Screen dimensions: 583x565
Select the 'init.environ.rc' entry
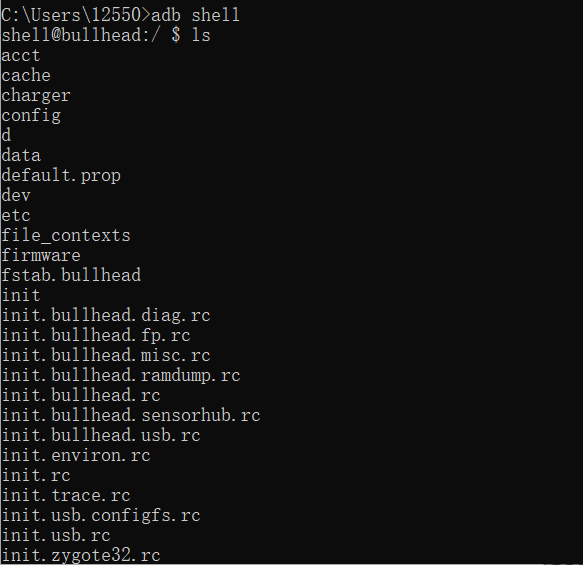coord(76,455)
